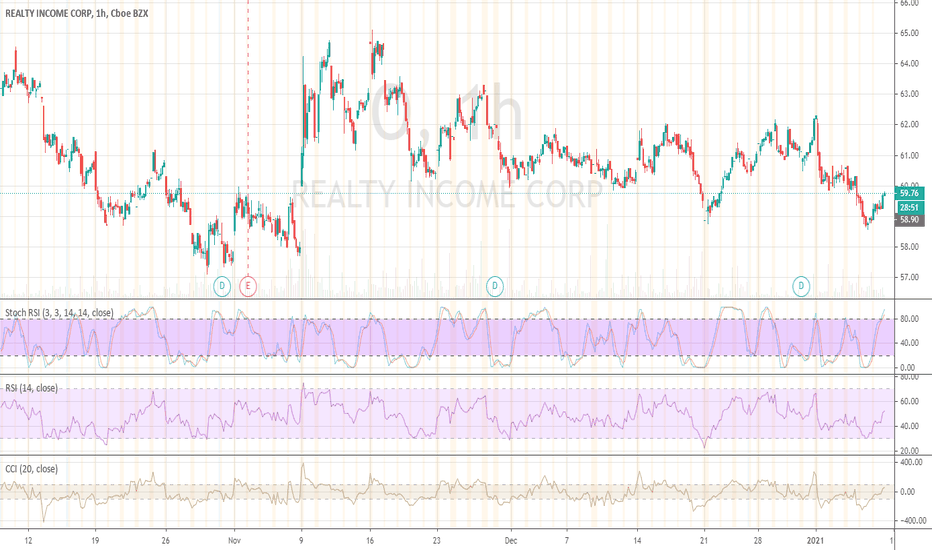Click 65.00 on the price axis
932x550 pixels.
coord(909,33)
